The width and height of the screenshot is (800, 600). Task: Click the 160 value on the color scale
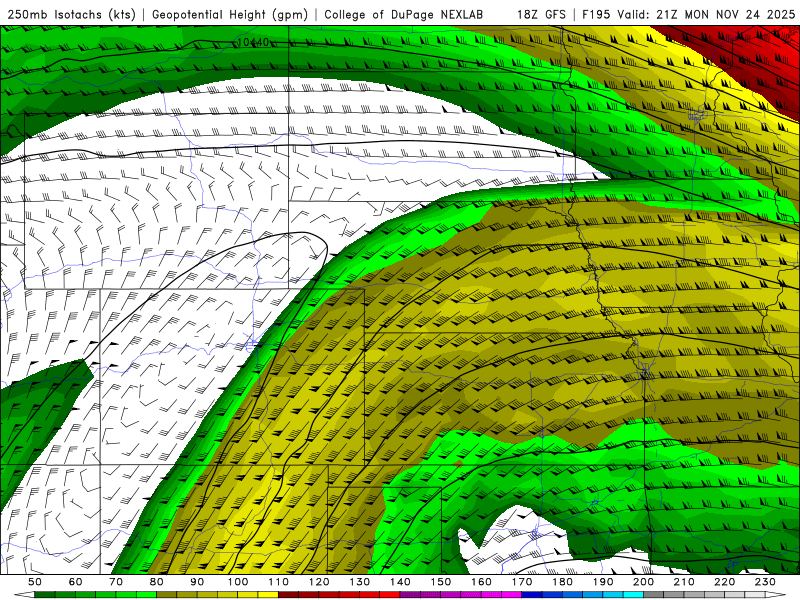tap(481, 582)
